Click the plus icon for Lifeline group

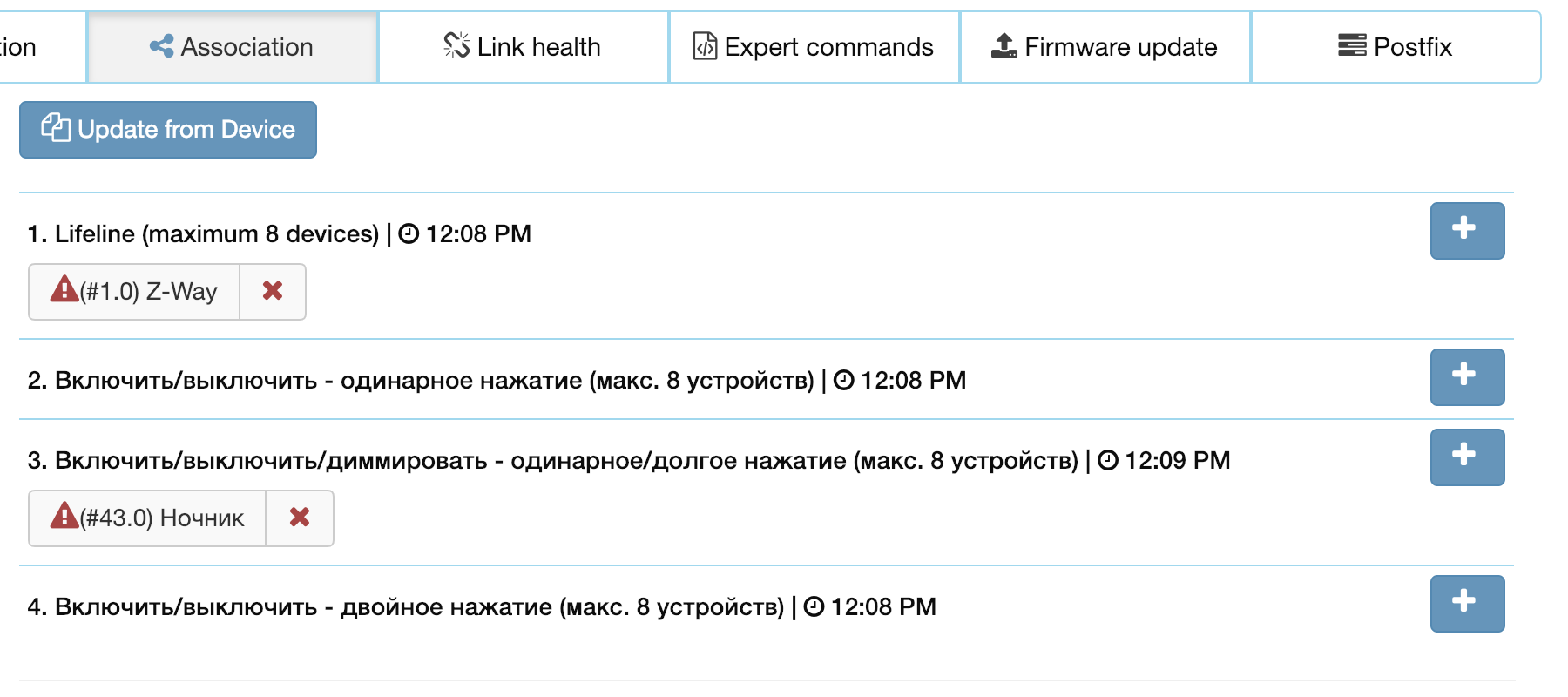click(x=1467, y=230)
